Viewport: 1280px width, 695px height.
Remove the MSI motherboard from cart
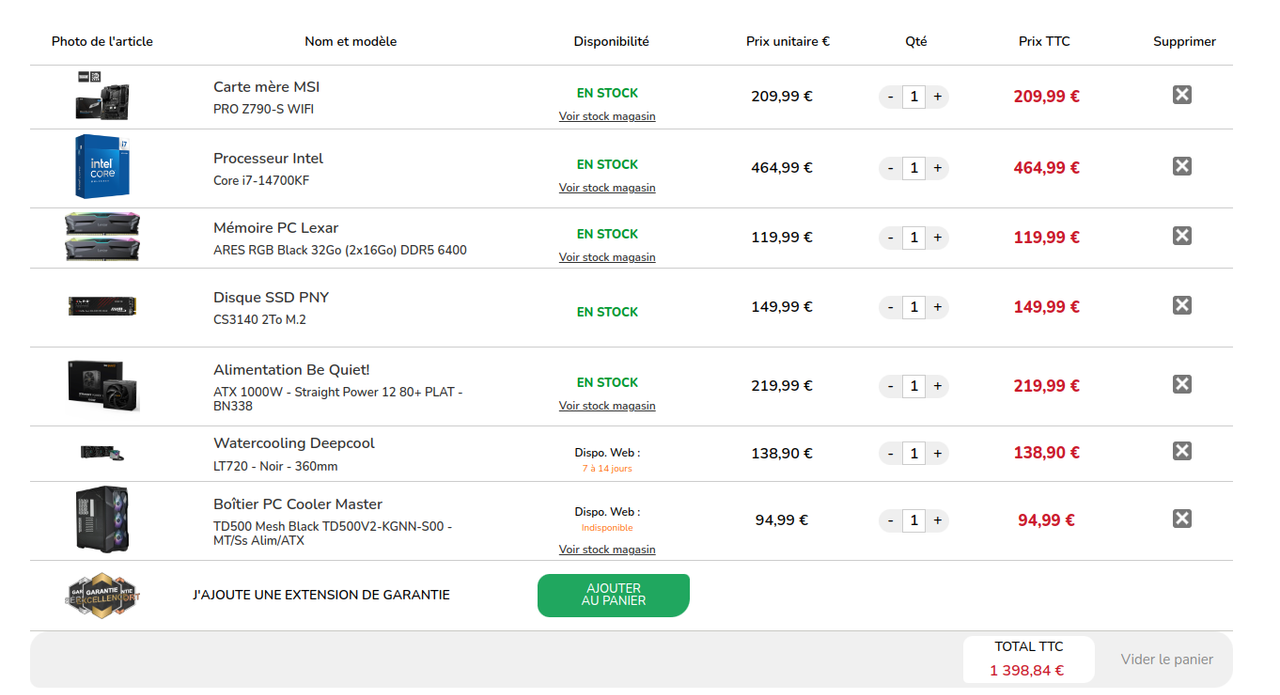point(1182,95)
